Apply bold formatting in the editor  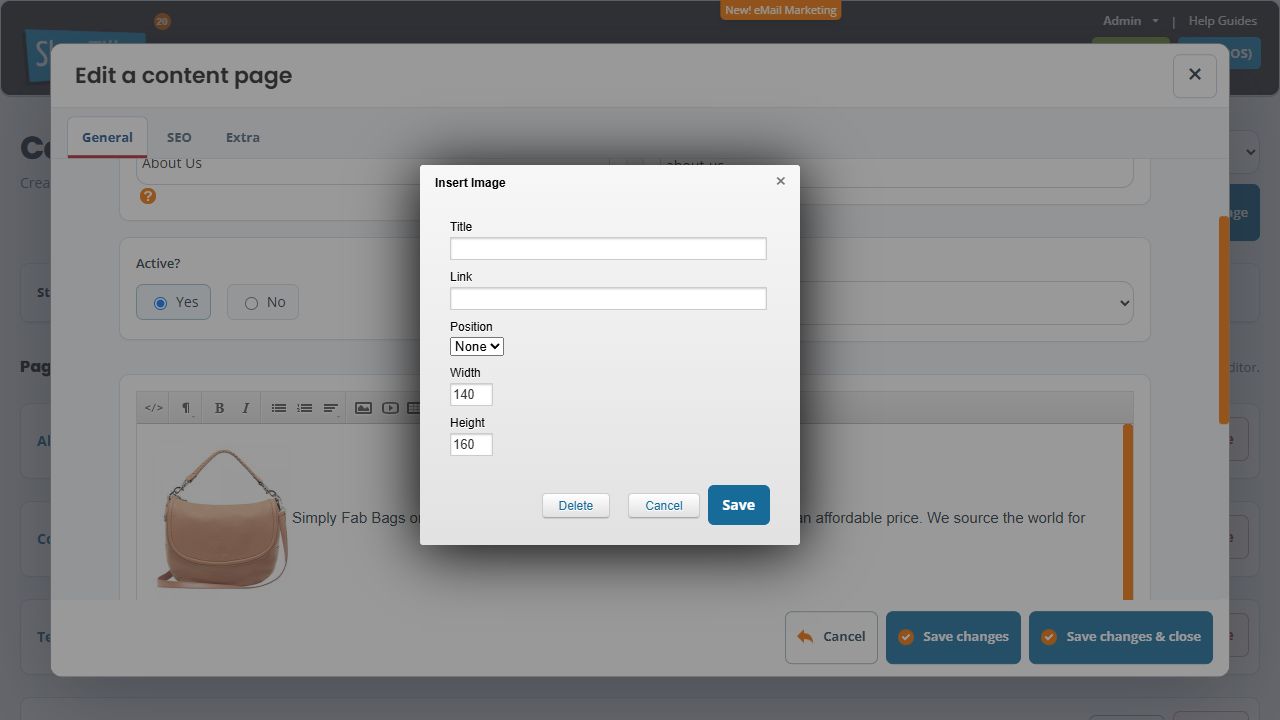click(x=219, y=408)
